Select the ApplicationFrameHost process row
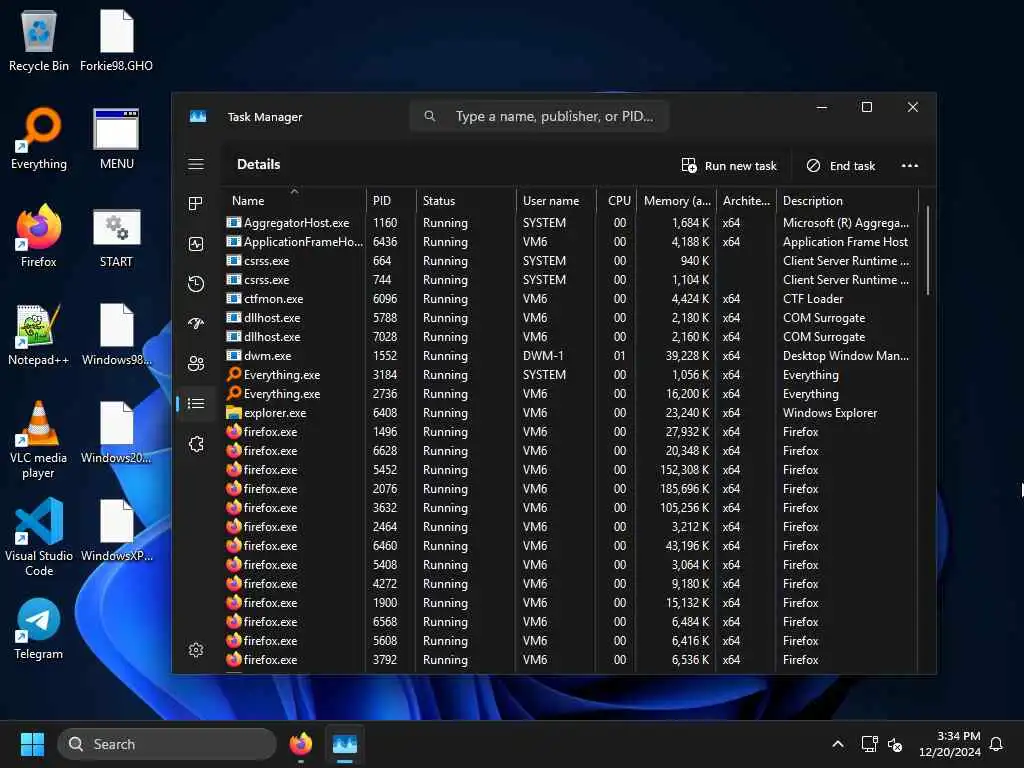The image size is (1024, 768). click(571, 242)
